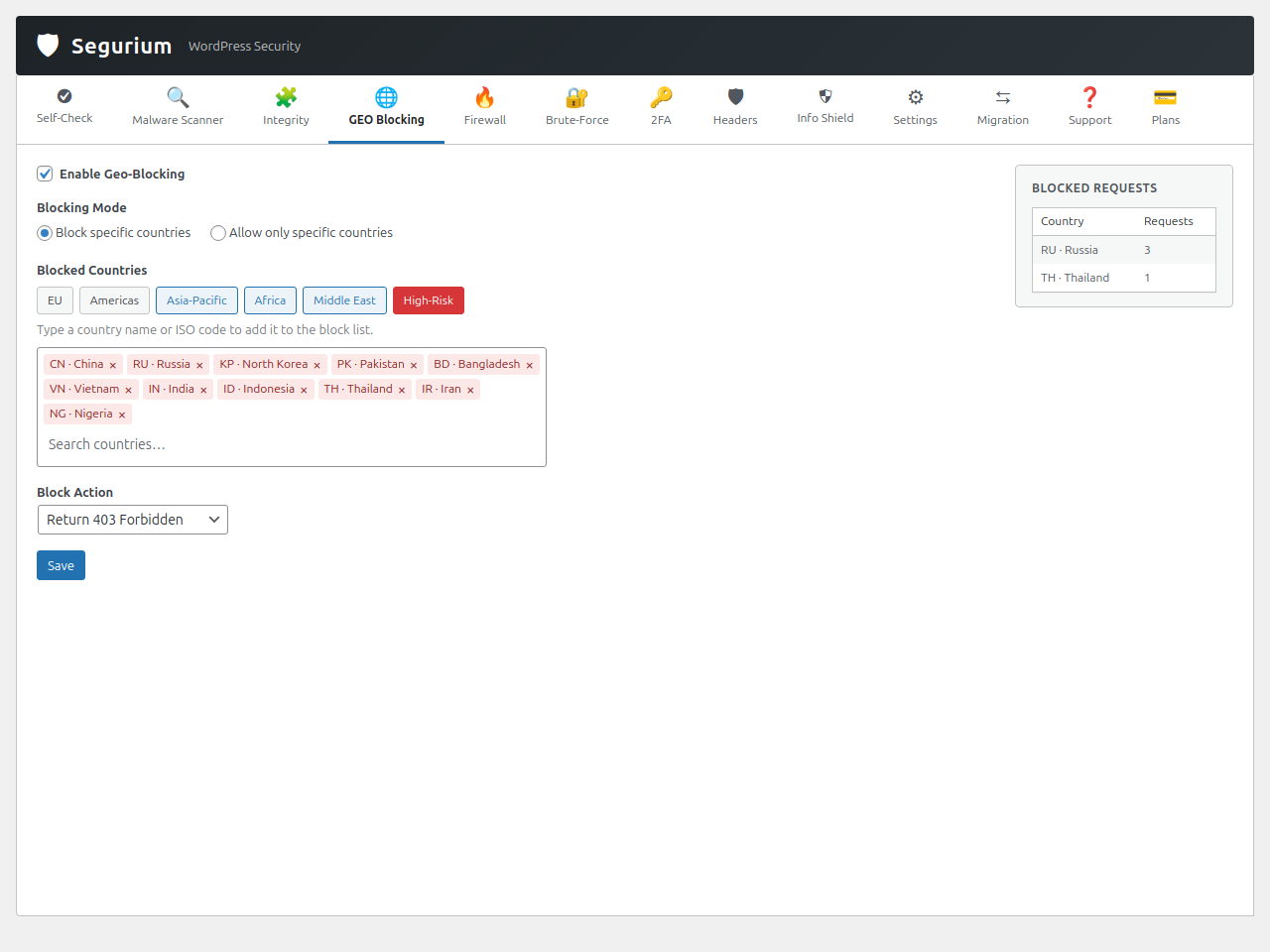Screen dimensions: 1270x952
Task: Open the 2FA key icon
Action: point(661,97)
